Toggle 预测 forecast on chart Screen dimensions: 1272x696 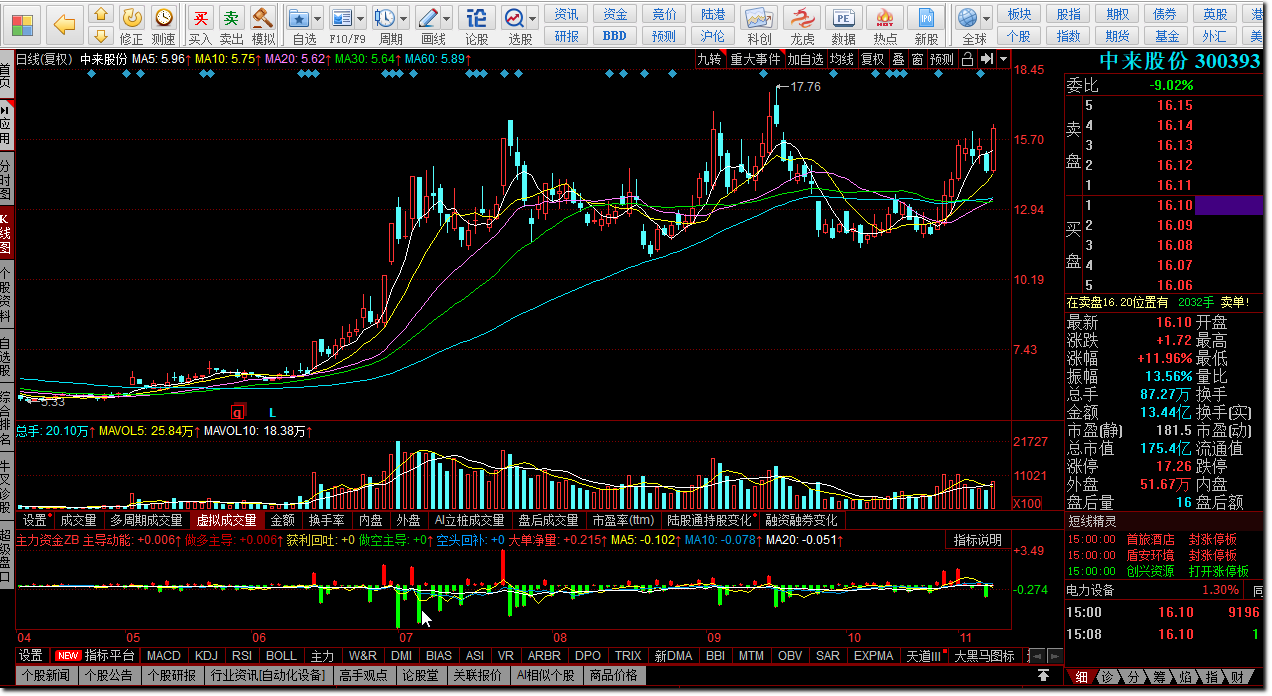tap(942, 60)
